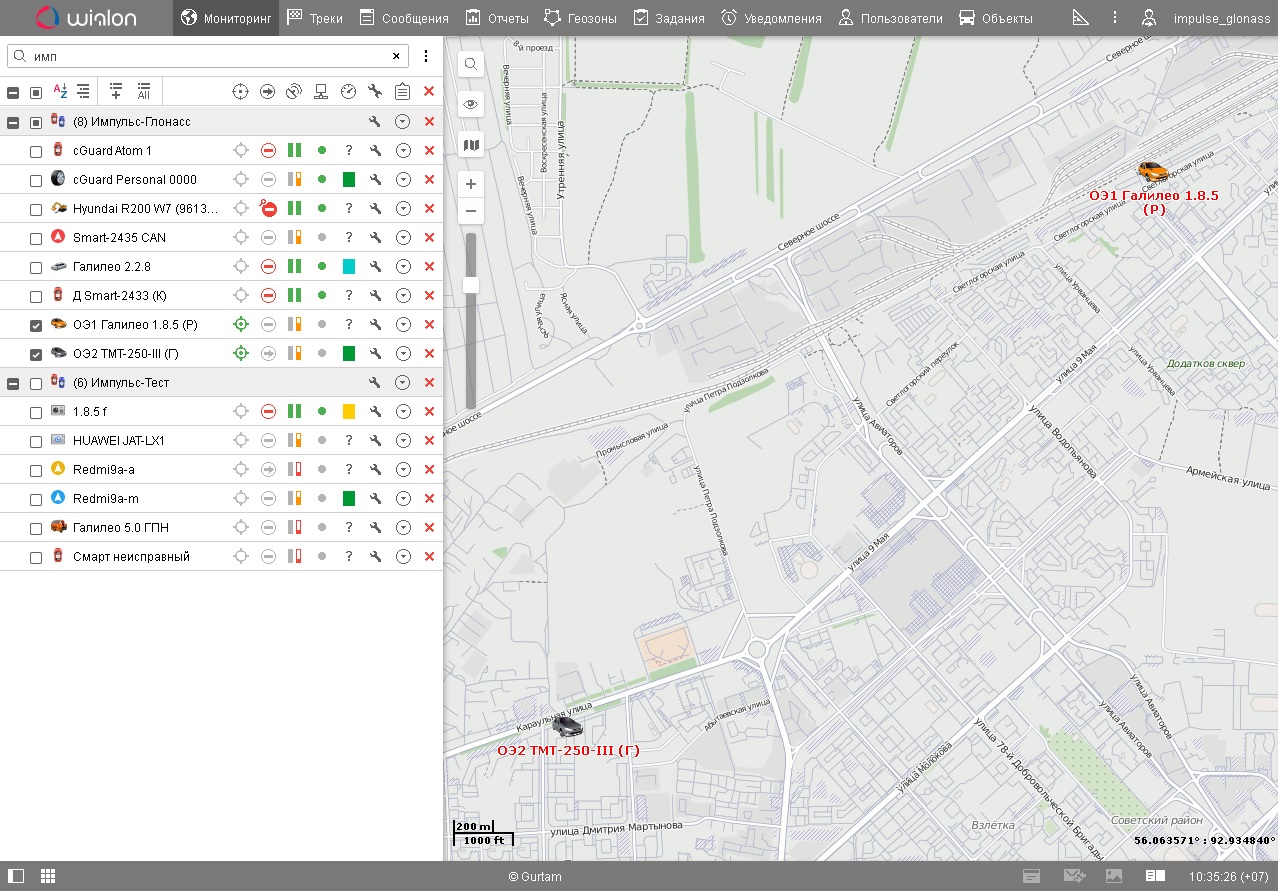Click the zoom in plus button
This screenshot has height=891, width=1278.
[471, 184]
